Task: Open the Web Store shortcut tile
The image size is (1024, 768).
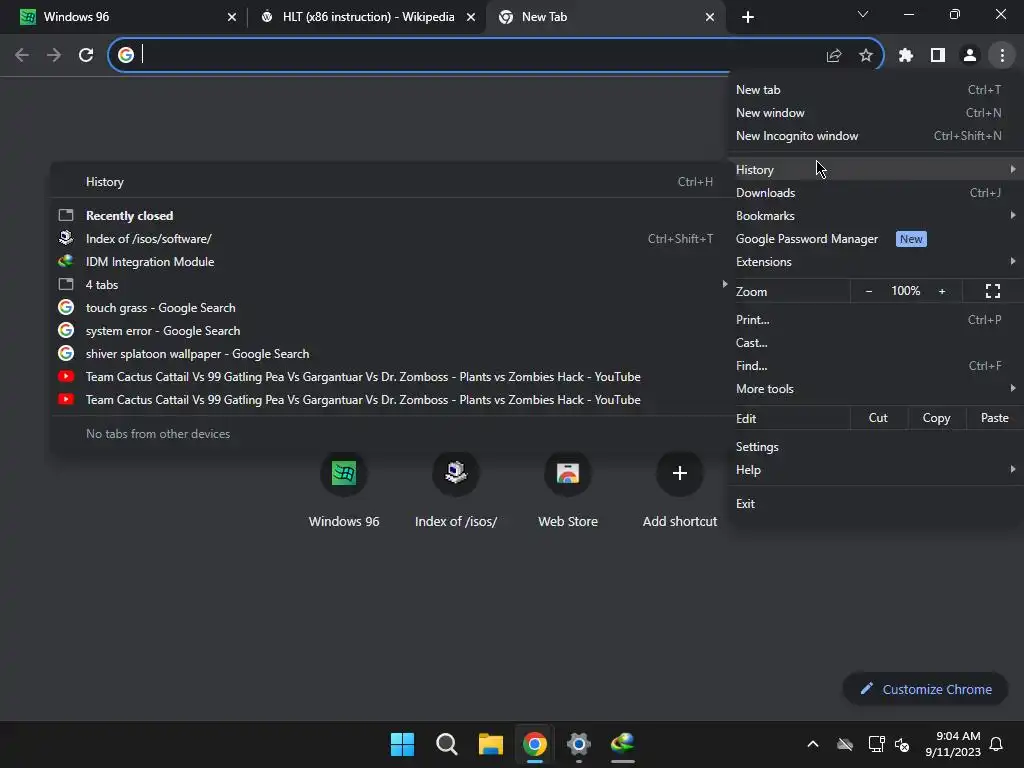Action: pyautogui.click(x=568, y=490)
